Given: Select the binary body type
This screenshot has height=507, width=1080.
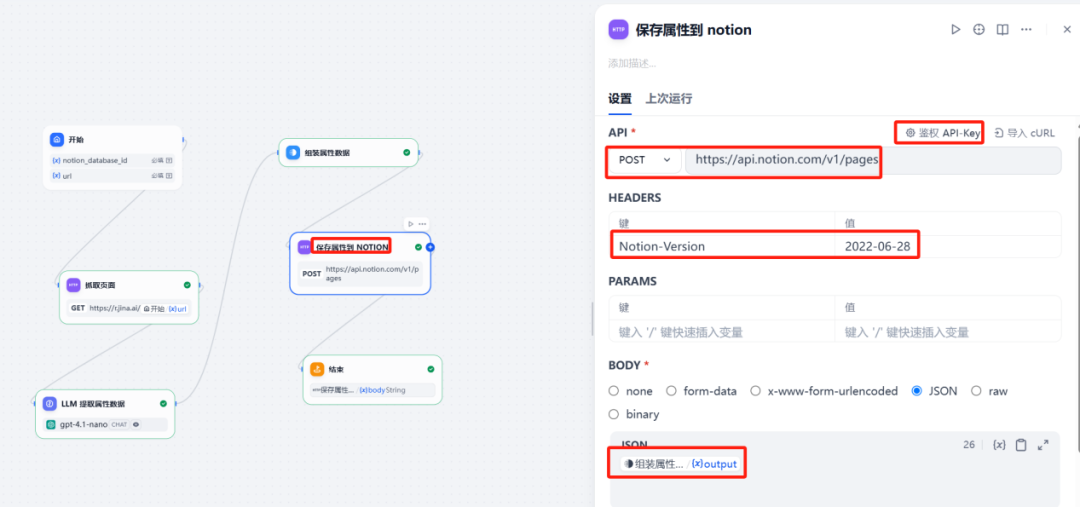Looking at the screenshot, I should coord(614,414).
